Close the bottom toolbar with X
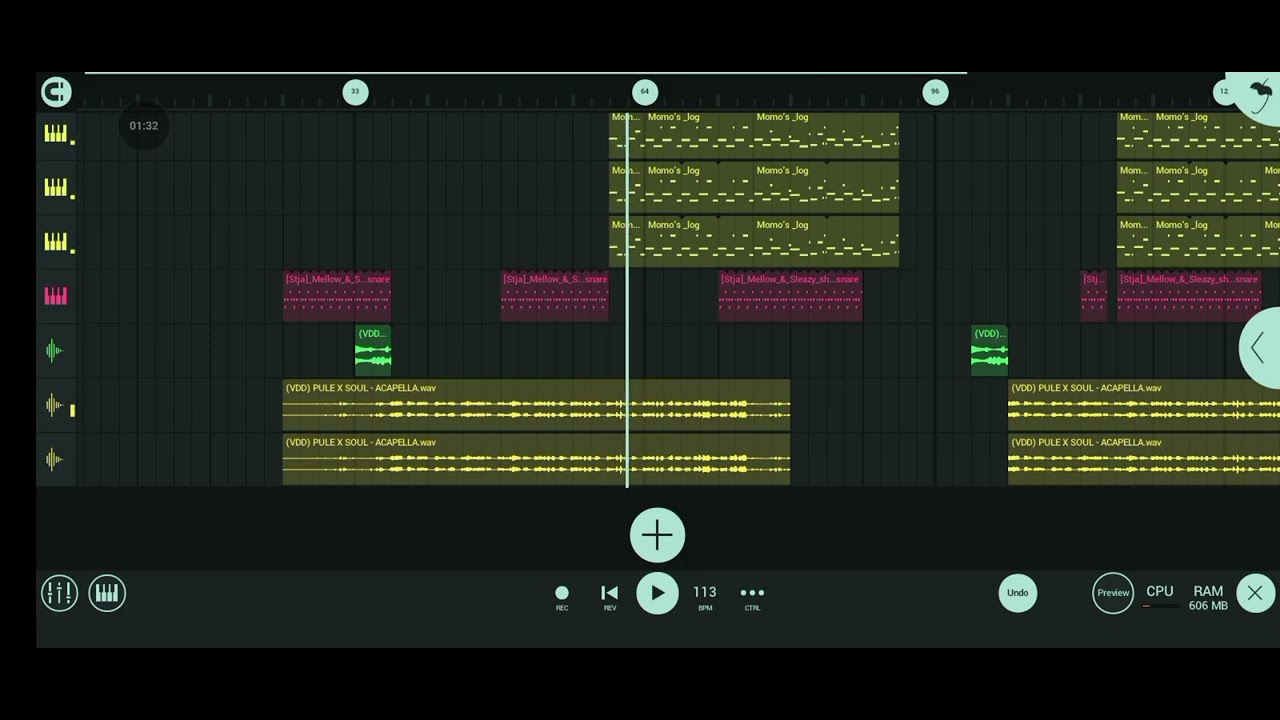Screen dimensions: 1280x720 pos(1255,593)
